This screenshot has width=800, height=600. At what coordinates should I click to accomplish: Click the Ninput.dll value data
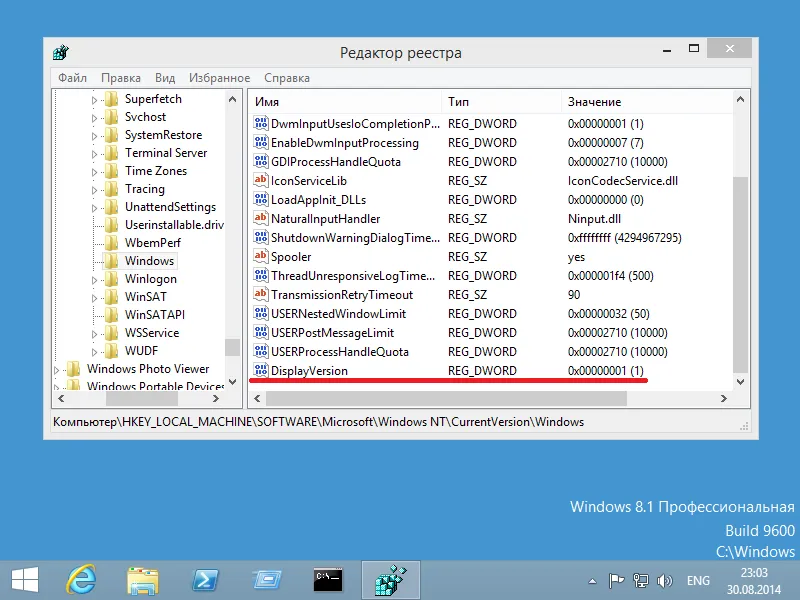[x=594, y=219]
